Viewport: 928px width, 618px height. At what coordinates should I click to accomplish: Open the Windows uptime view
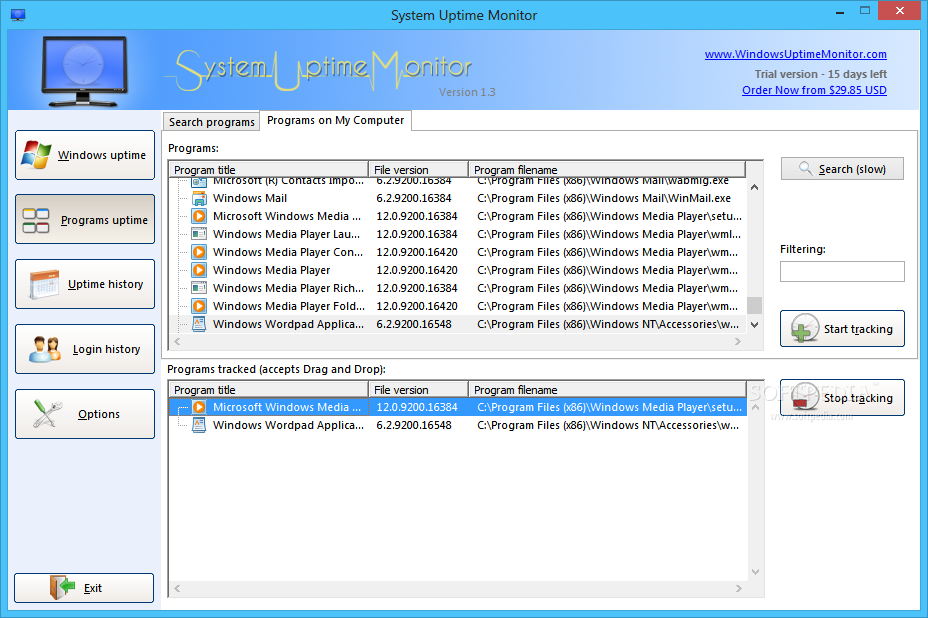click(85, 155)
